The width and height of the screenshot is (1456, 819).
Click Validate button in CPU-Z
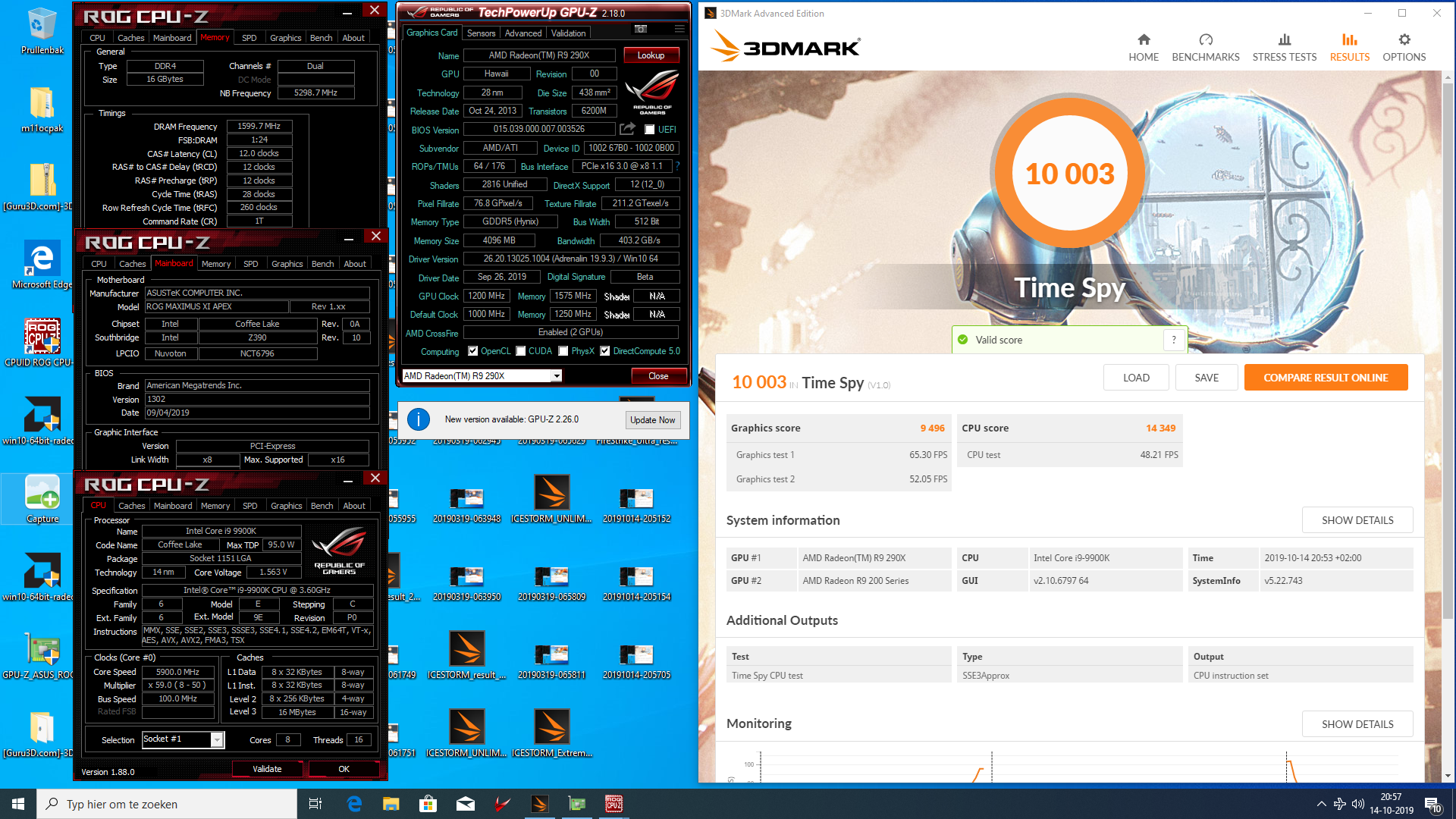click(267, 769)
